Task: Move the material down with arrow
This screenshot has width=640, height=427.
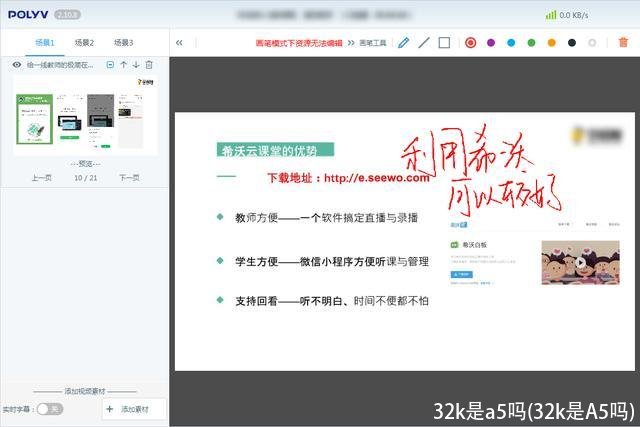Action: pos(136,64)
